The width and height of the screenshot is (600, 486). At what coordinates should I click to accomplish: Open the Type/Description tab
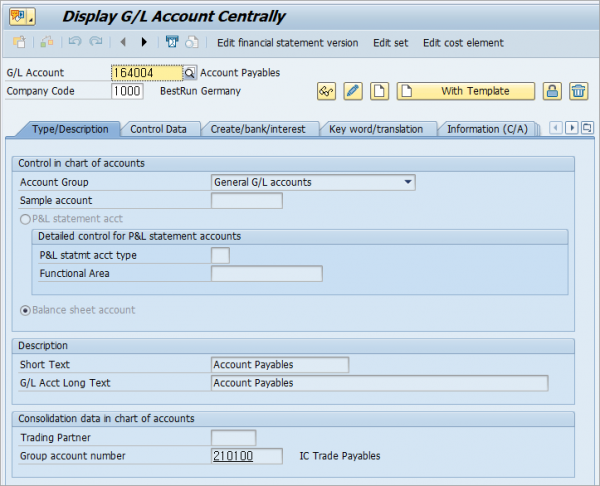point(70,129)
